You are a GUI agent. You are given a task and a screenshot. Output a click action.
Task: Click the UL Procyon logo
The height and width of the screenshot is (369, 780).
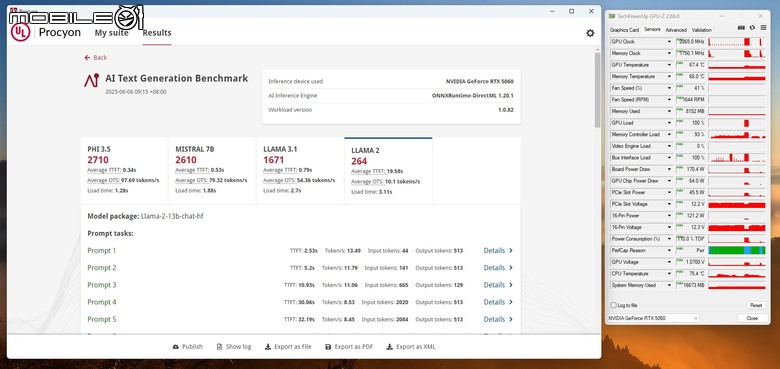tap(21, 32)
